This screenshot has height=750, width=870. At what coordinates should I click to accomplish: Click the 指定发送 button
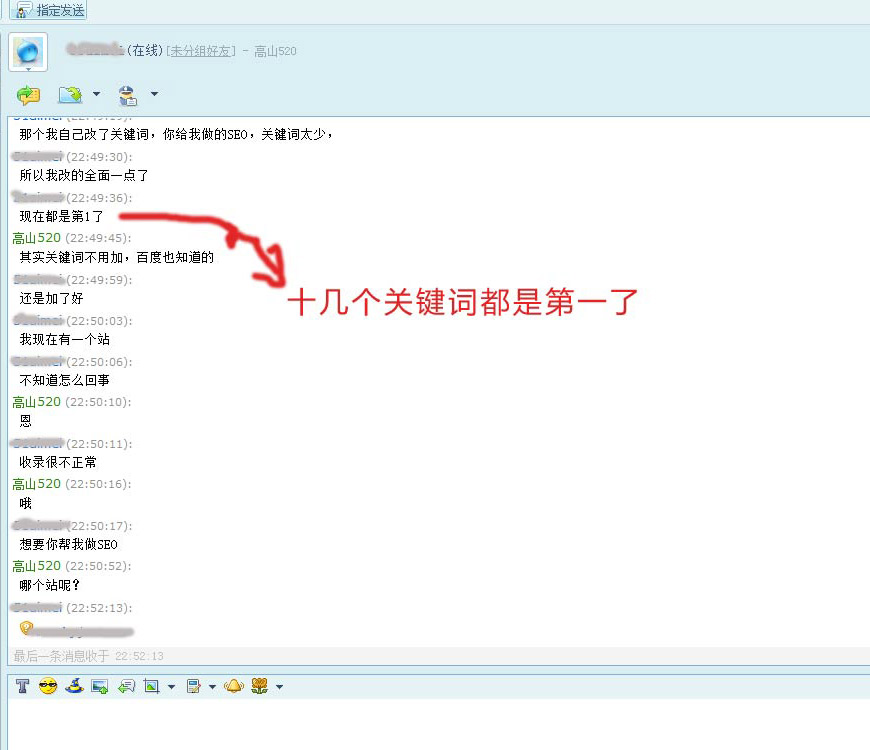[50, 10]
